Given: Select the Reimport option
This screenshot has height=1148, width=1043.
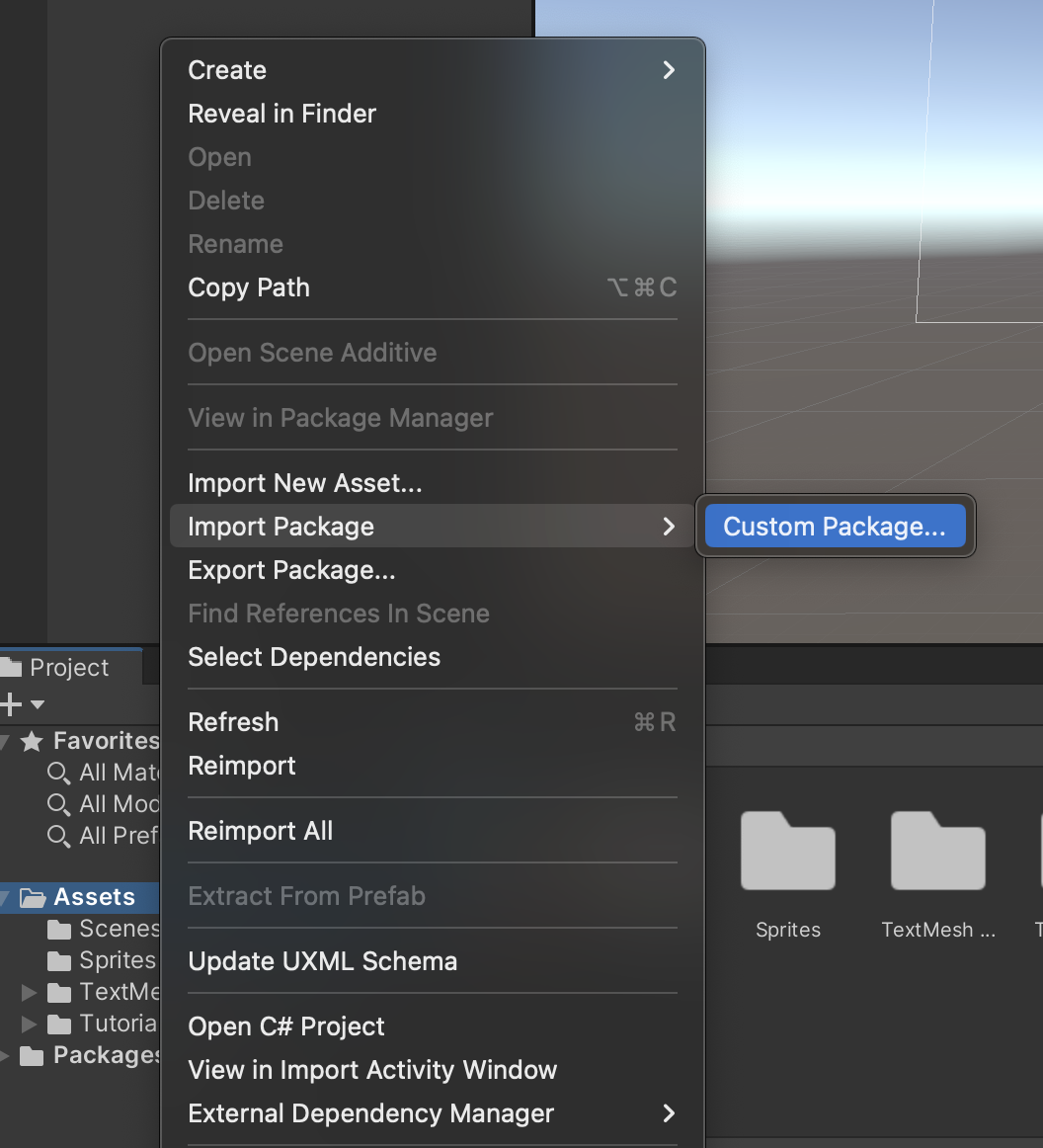Looking at the screenshot, I should (432, 765).
